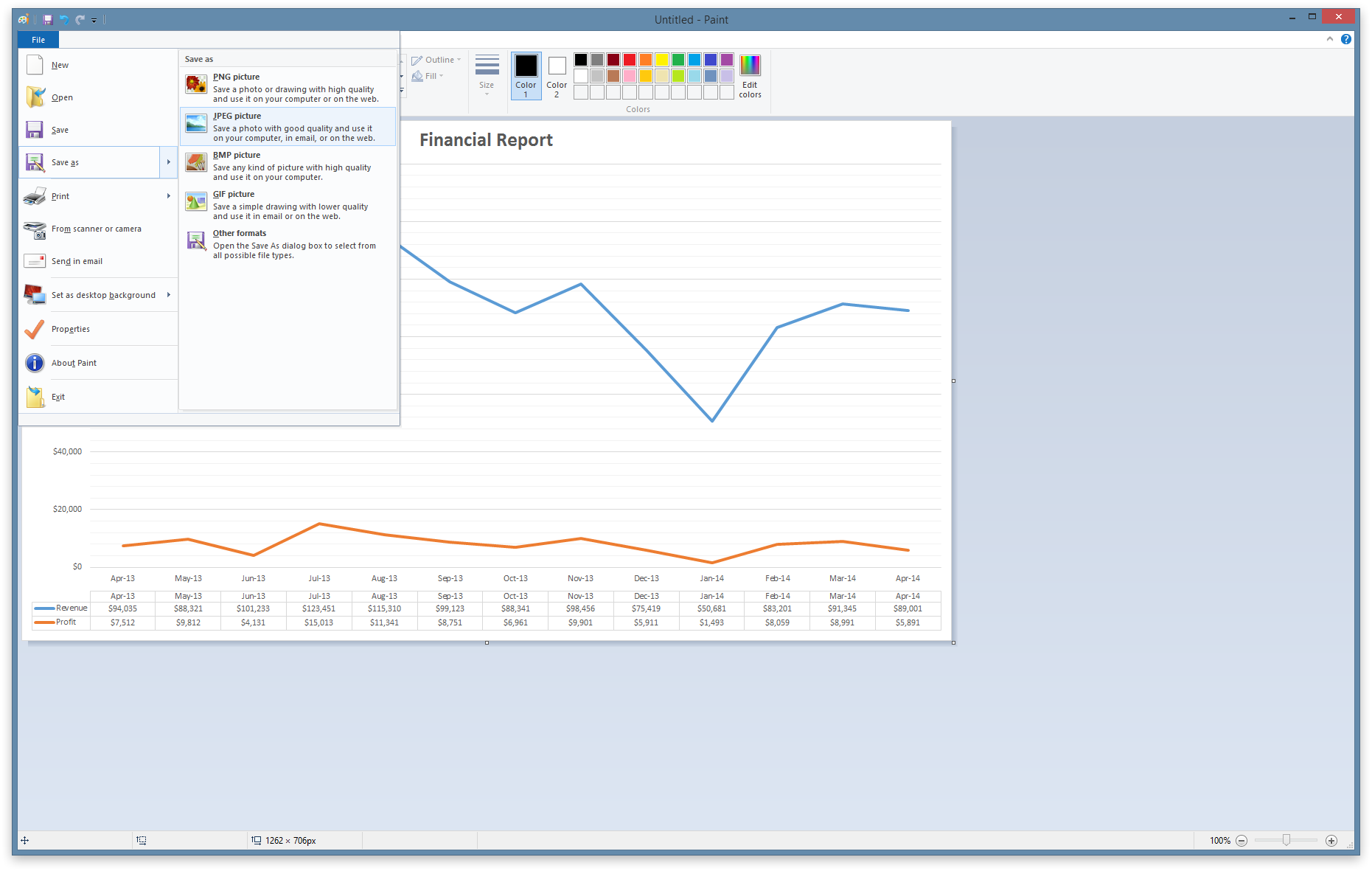Select Color 1 foreground box
The width and height of the screenshot is (1372, 871).
tap(526, 76)
